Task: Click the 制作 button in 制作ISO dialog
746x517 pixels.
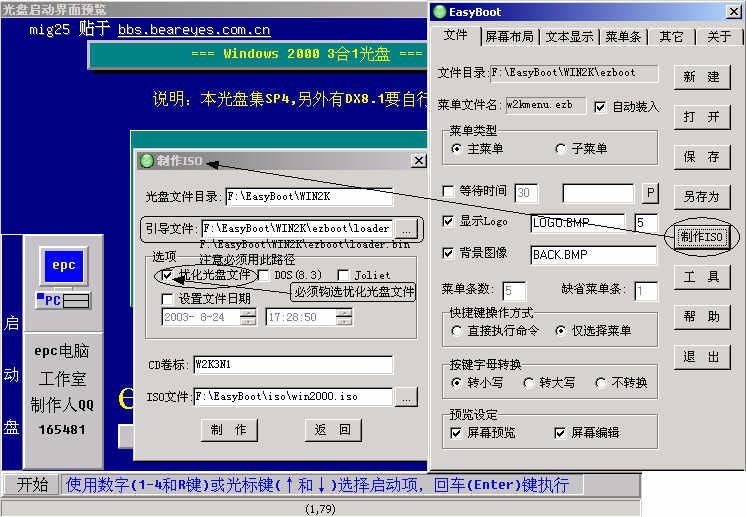Action: click(229, 430)
